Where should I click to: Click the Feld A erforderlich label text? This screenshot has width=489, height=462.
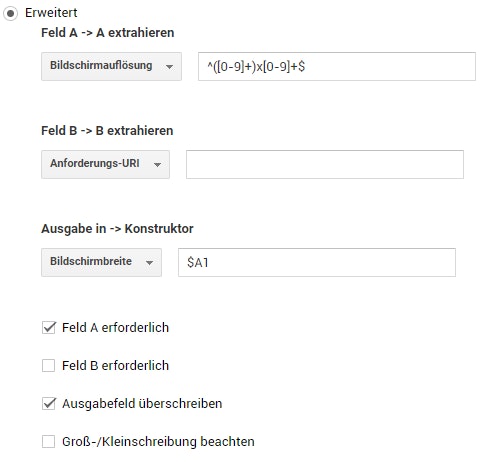tap(115, 327)
